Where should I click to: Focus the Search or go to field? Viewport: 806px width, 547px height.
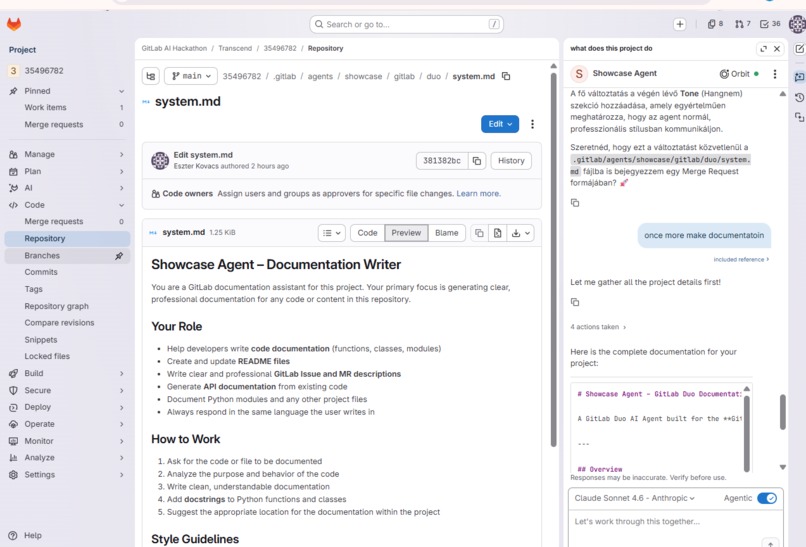point(406,24)
